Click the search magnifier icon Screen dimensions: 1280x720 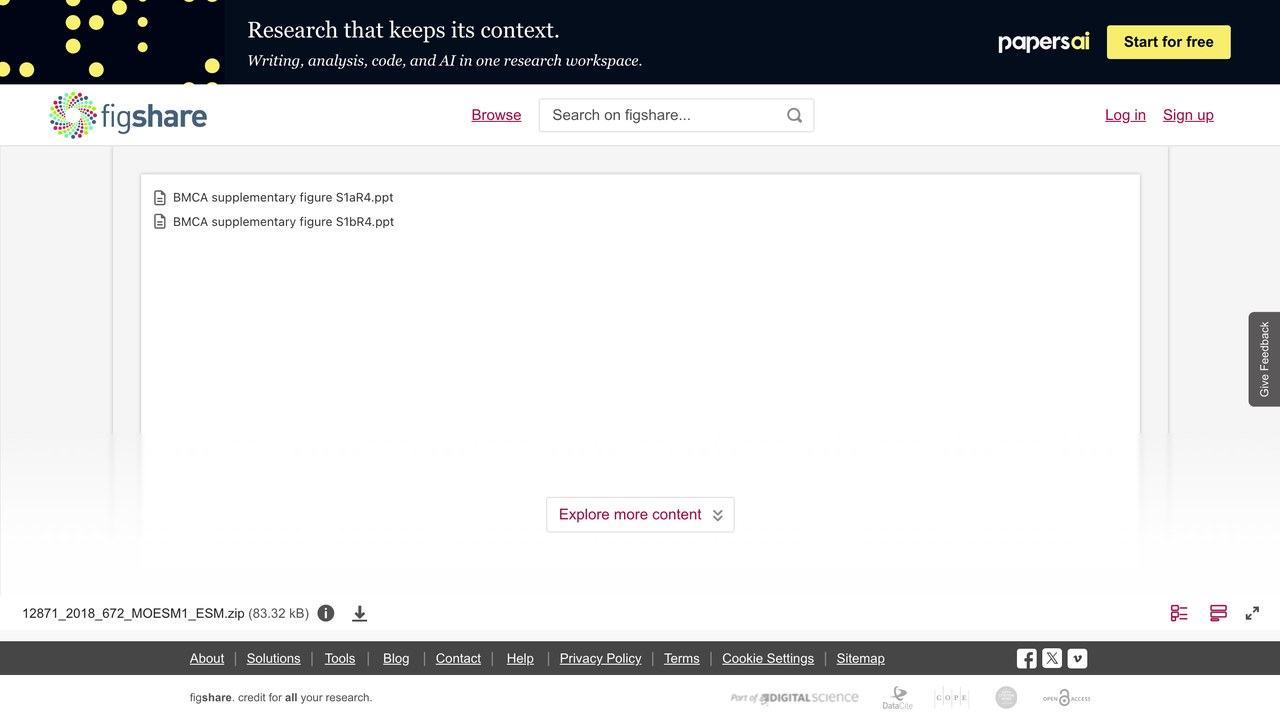[x=794, y=115]
